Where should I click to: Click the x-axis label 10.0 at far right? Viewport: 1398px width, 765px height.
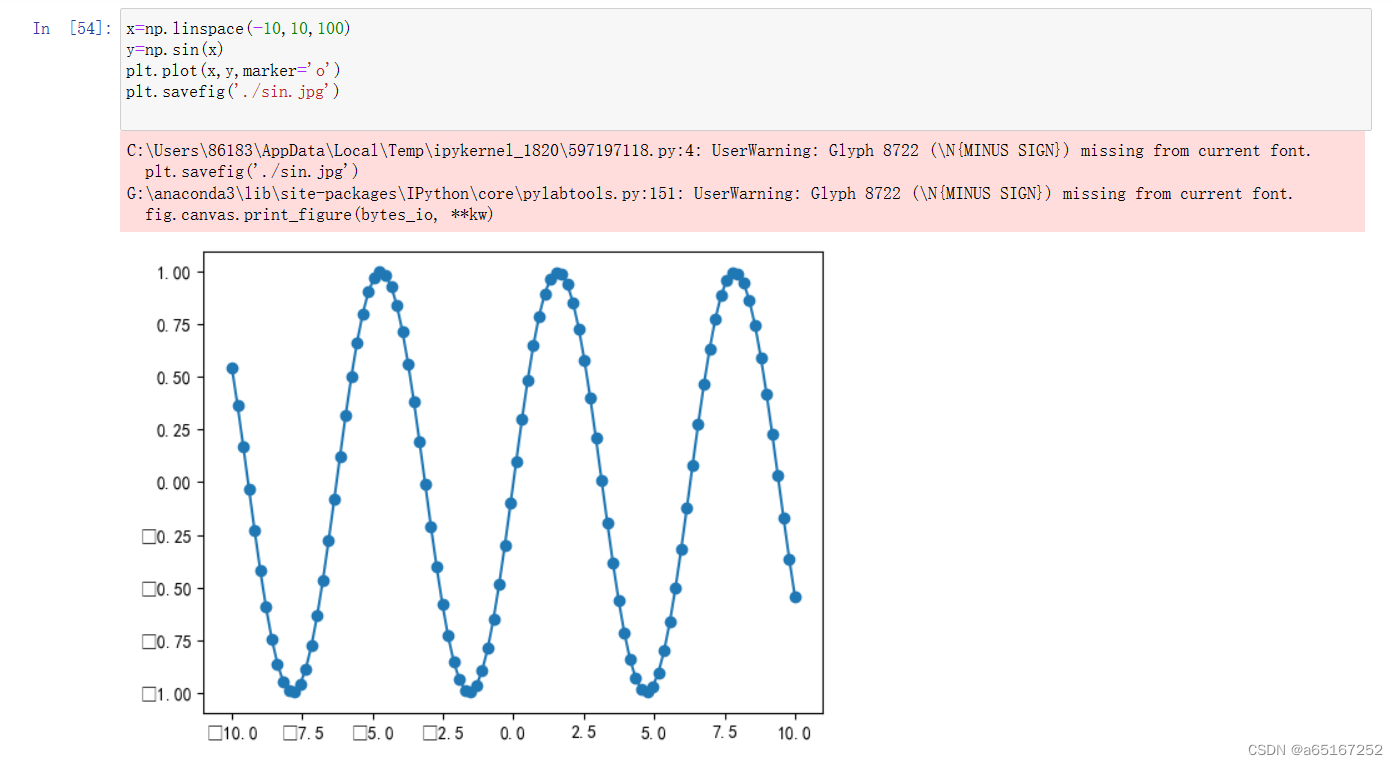pyautogui.click(x=795, y=733)
